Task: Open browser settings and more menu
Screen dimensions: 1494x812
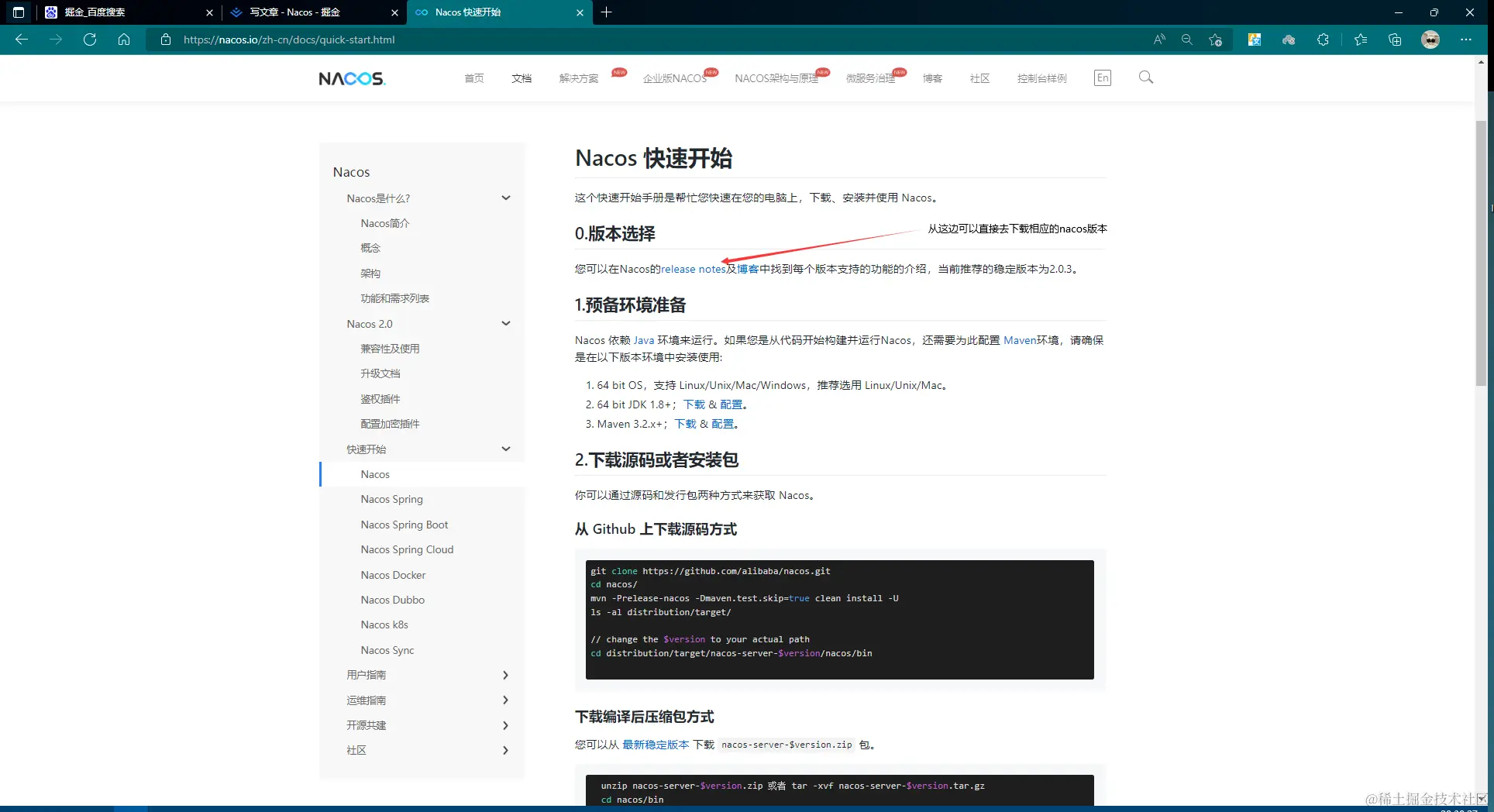Action: 1466,40
